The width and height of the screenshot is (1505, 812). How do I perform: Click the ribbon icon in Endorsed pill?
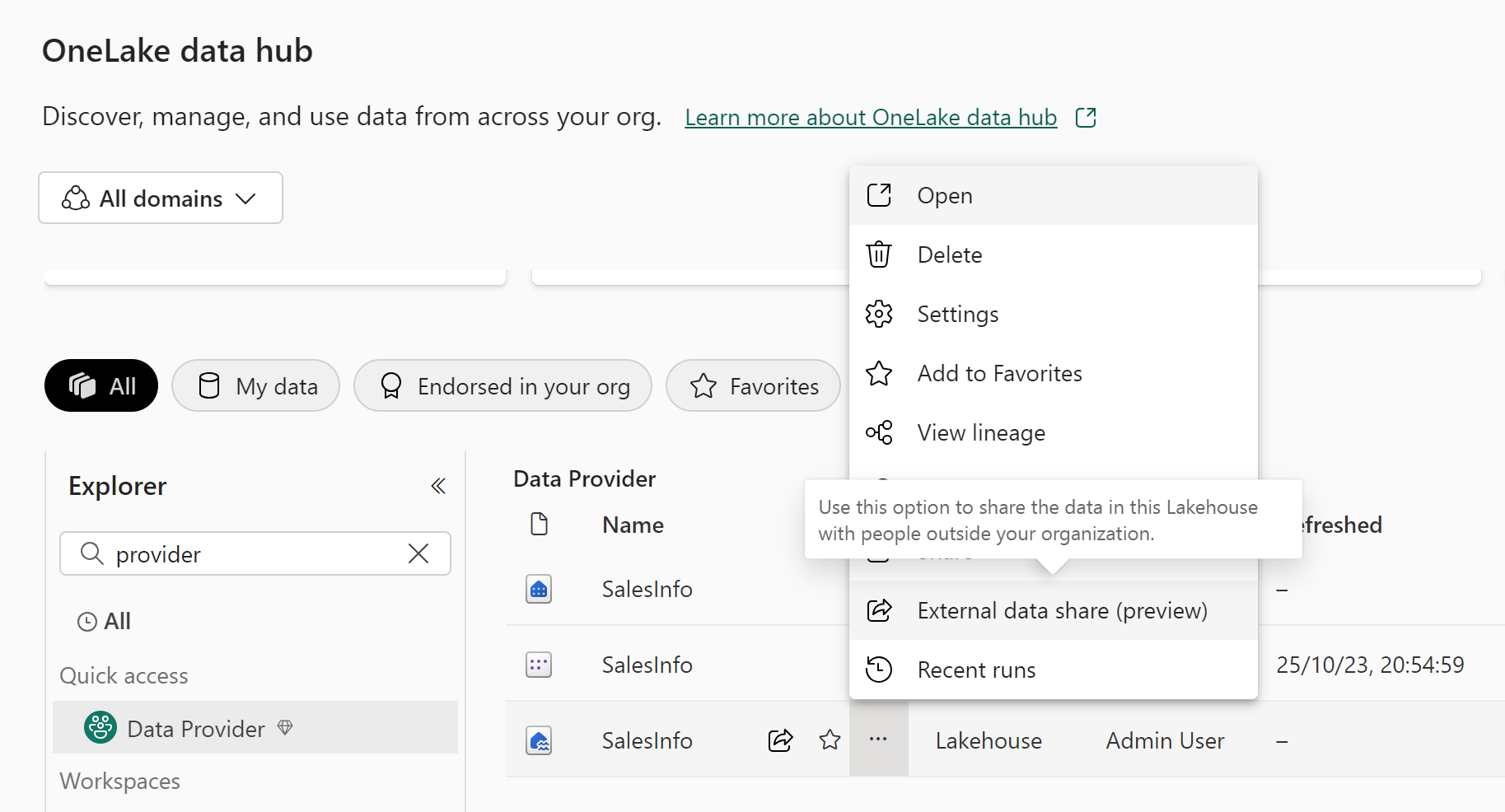point(391,385)
